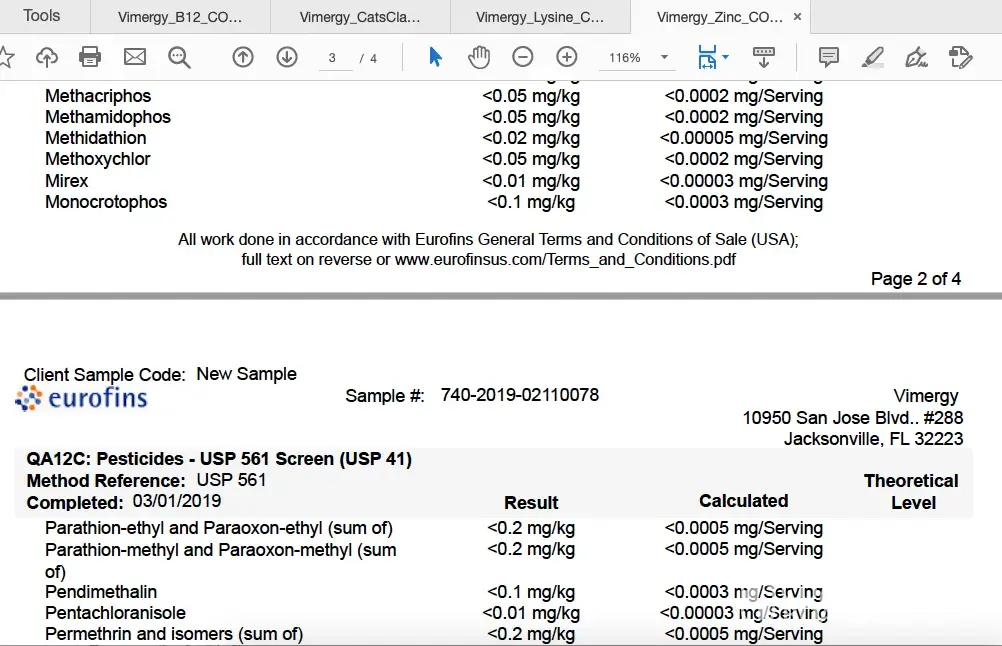This screenshot has width=1002, height=646.
Task: Go to previous page with up arrow
Action: point(243,57)
